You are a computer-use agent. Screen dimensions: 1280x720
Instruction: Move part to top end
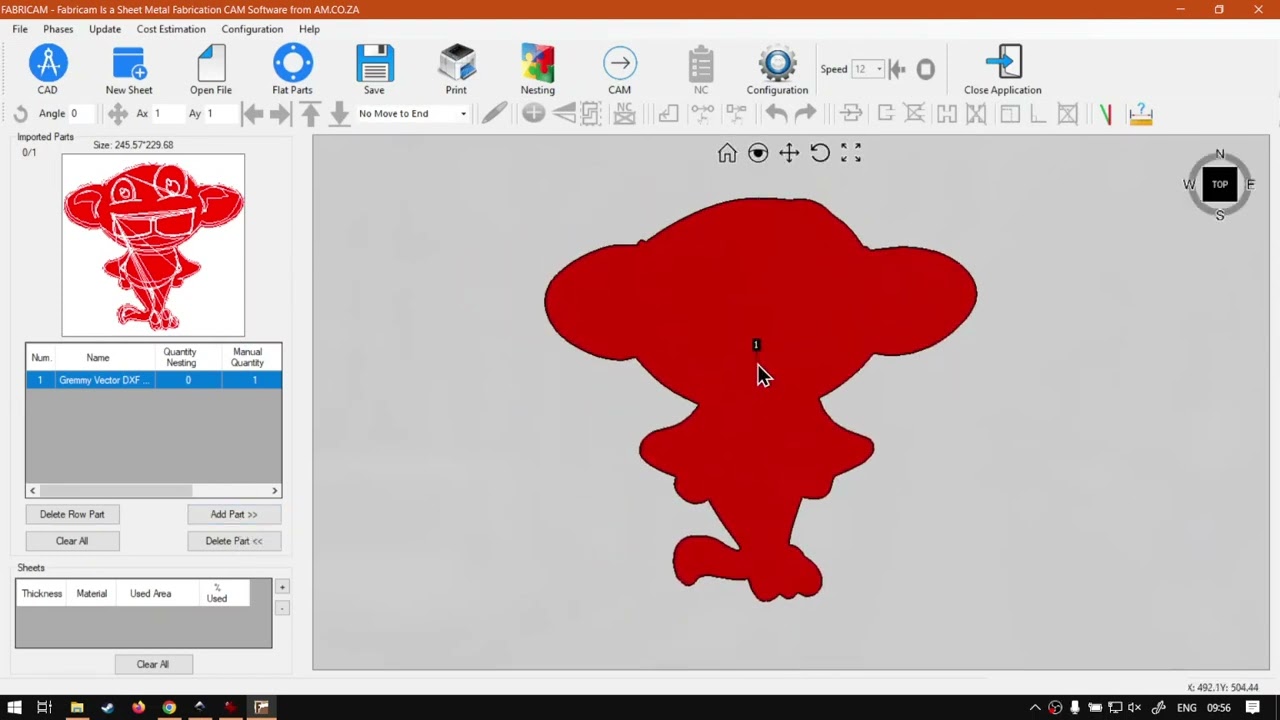click(310, 114)
